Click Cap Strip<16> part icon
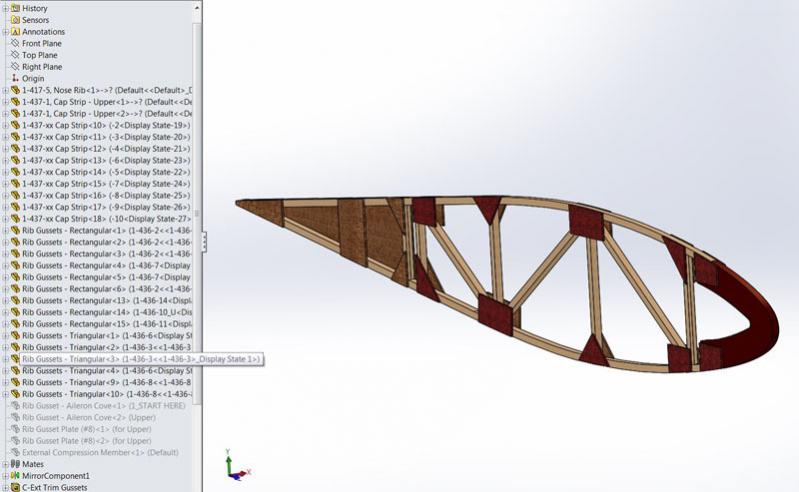Viewport: 799px width, 492px height. point(15,196)
